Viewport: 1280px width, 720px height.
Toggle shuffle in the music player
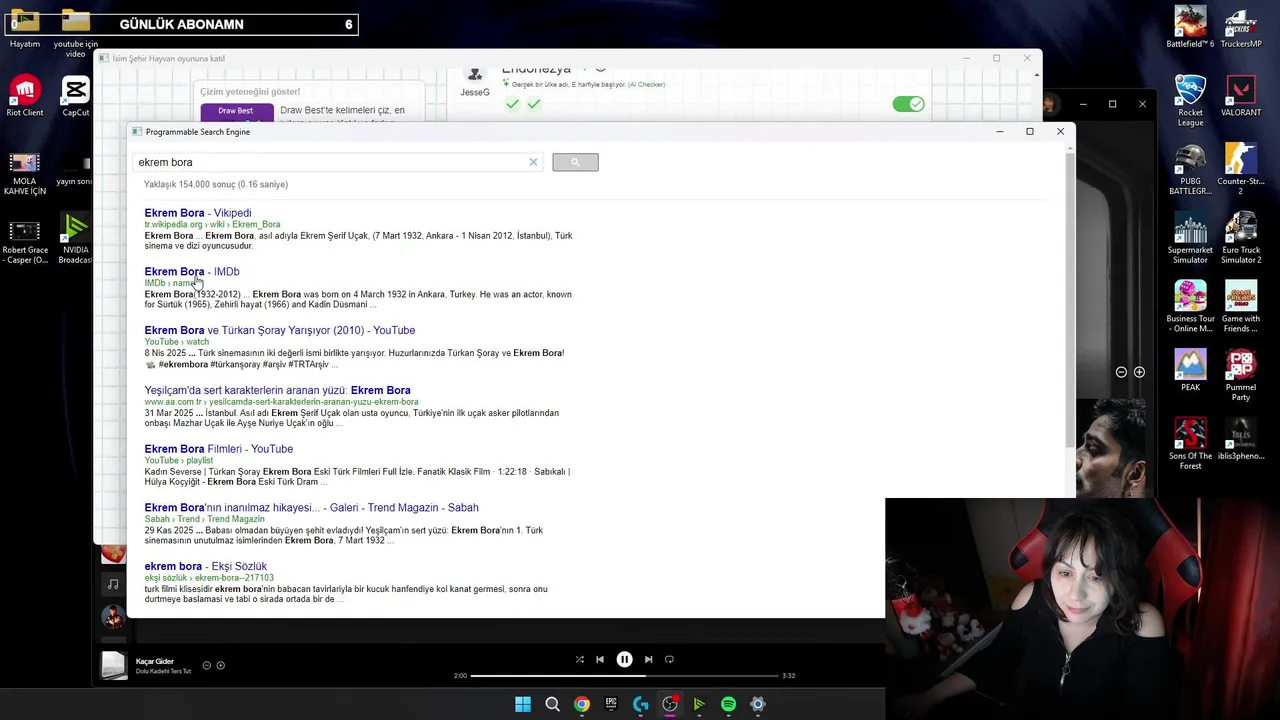[x=580, y=659]
